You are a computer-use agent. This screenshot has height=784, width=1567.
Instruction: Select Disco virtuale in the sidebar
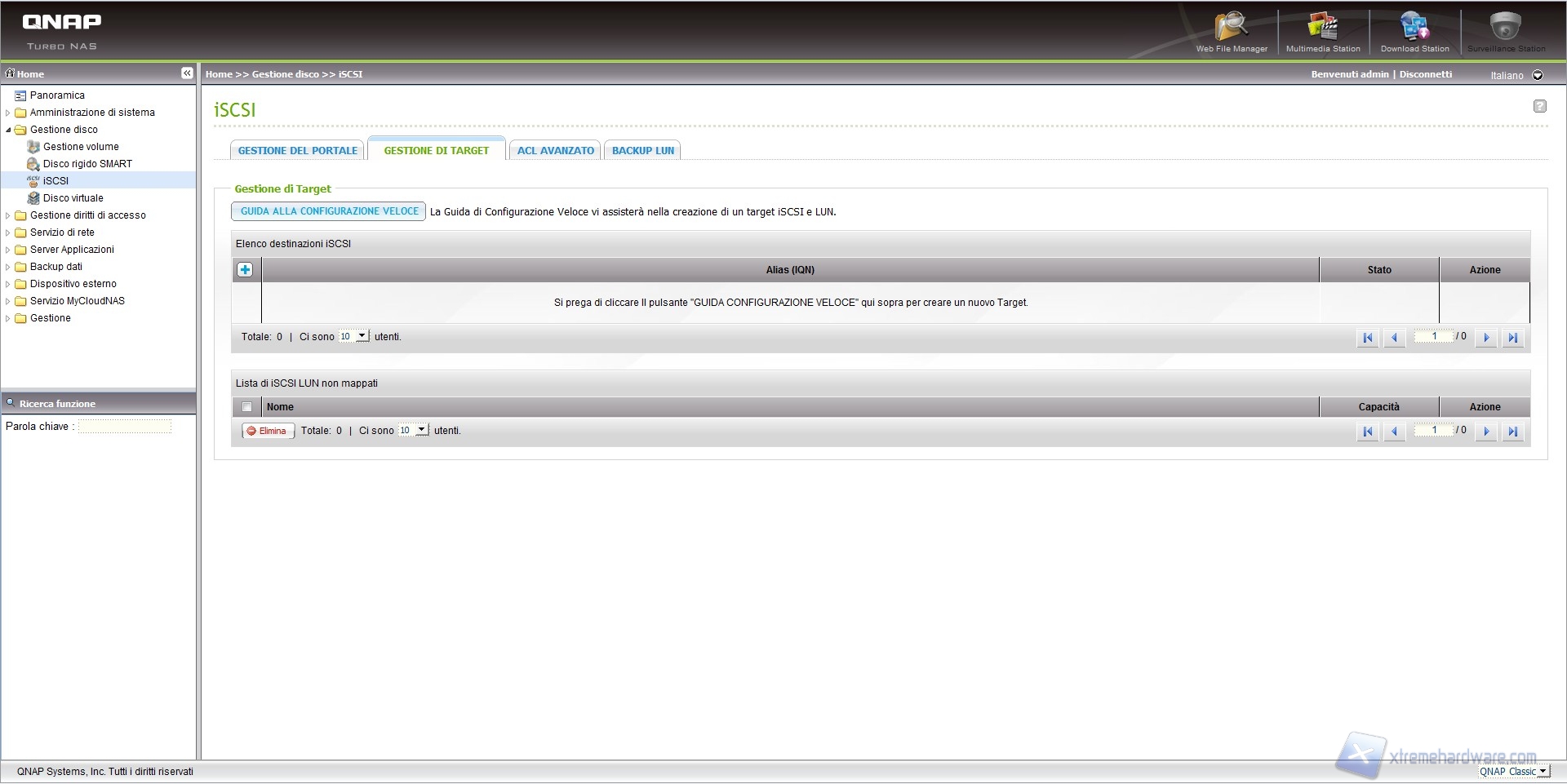click(73, 198)
